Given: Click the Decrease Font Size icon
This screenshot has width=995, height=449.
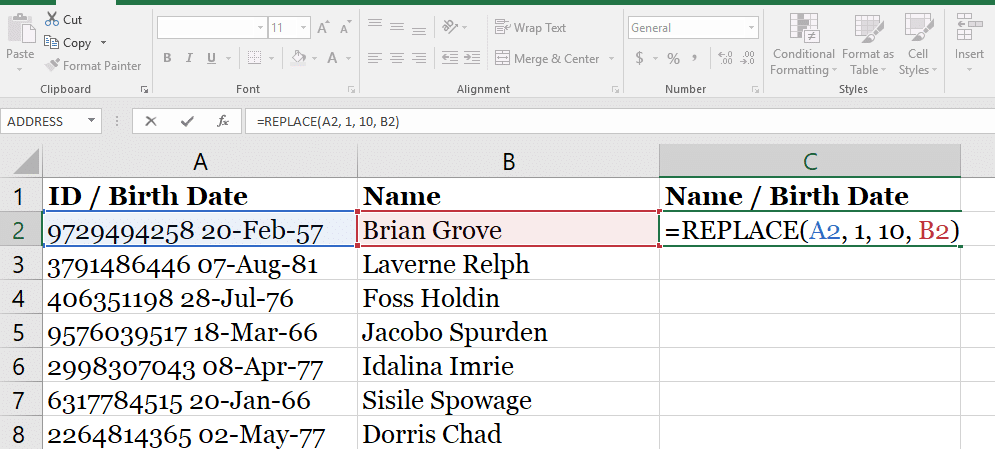Looking at the screenshot, I should pyautogui.click(x=345, y=28).
